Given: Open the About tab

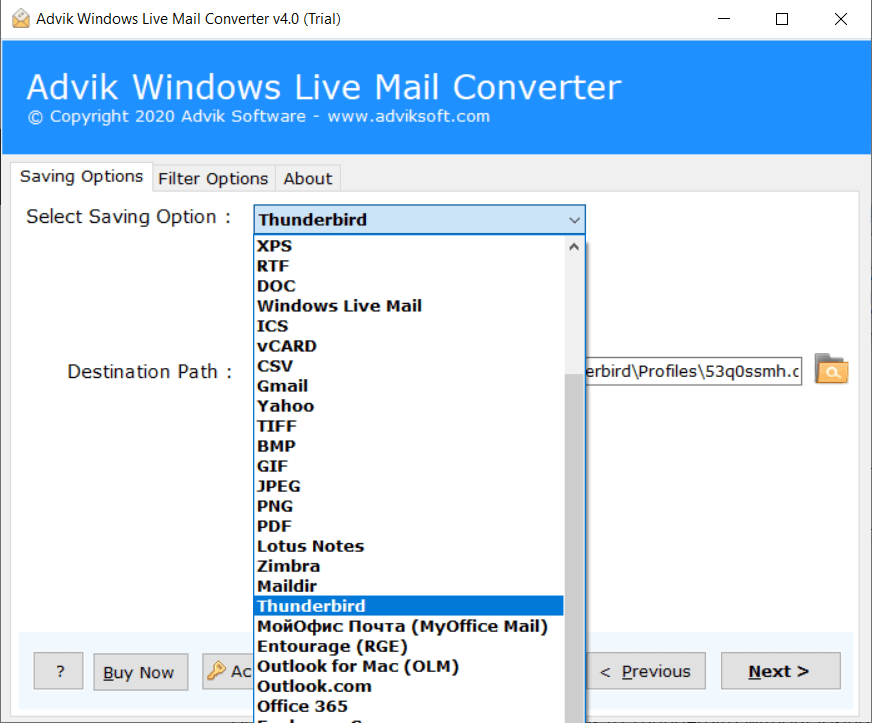Looking at the screenshot, I should (x=307, y=178).
